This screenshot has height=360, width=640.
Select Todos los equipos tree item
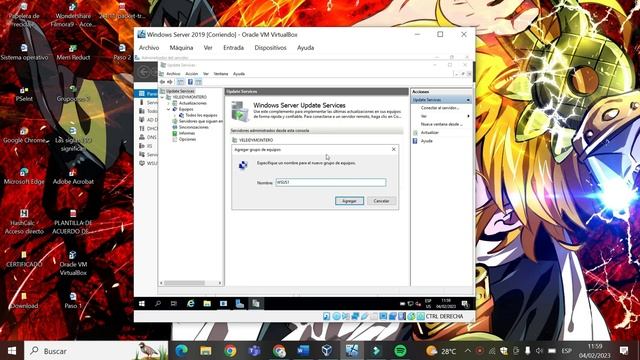[x=201, y=116]
